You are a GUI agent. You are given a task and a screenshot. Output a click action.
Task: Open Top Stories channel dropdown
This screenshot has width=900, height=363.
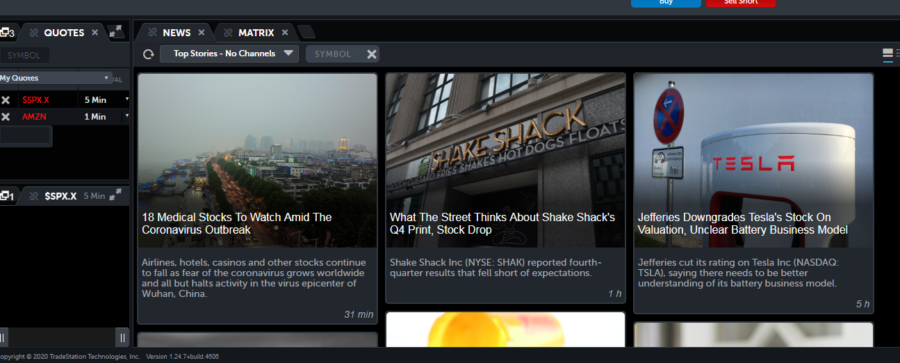(229, 54)
